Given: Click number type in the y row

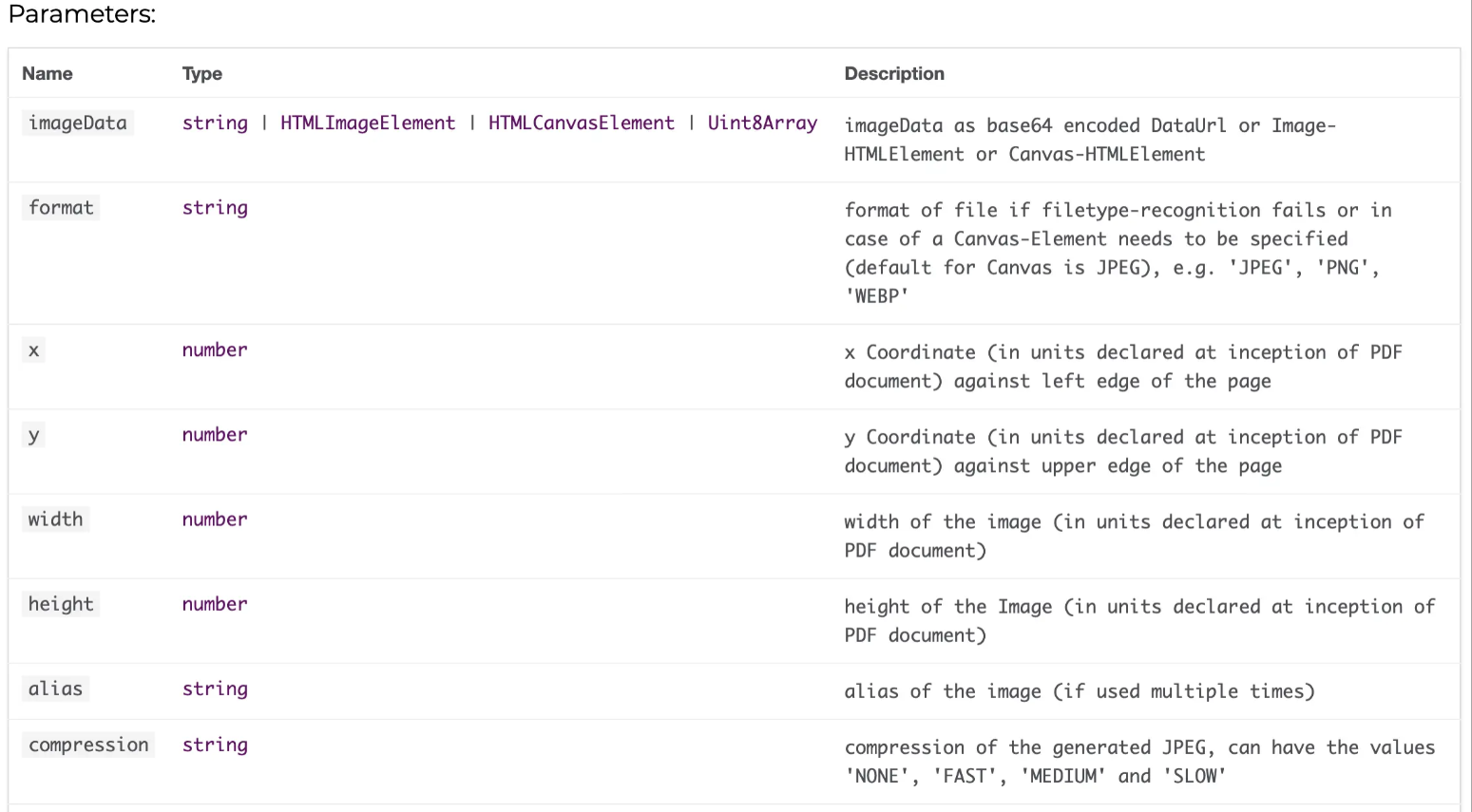Looking at the screenshot, I should point(215,434).
